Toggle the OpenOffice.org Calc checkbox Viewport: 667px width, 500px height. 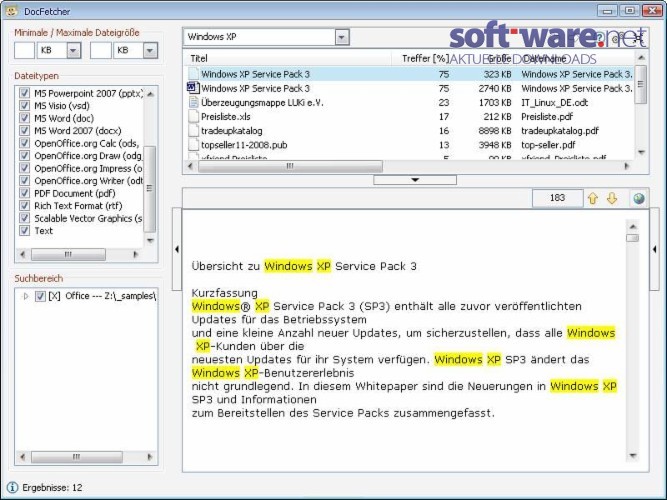click(24, 143)
